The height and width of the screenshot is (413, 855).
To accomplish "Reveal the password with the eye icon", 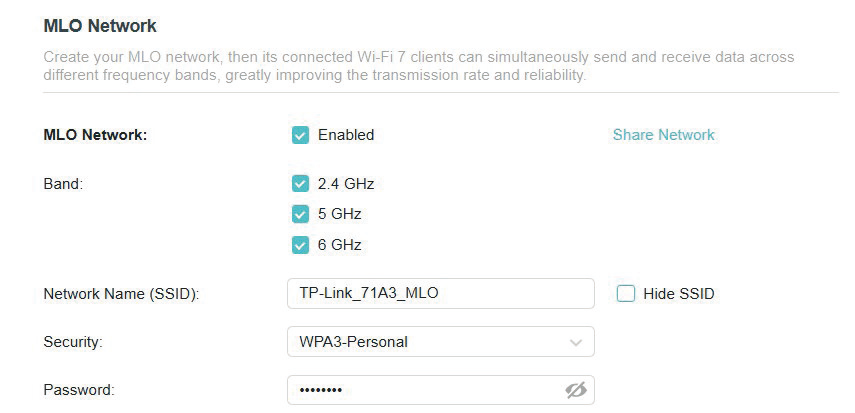I will [x=575, y=390].
